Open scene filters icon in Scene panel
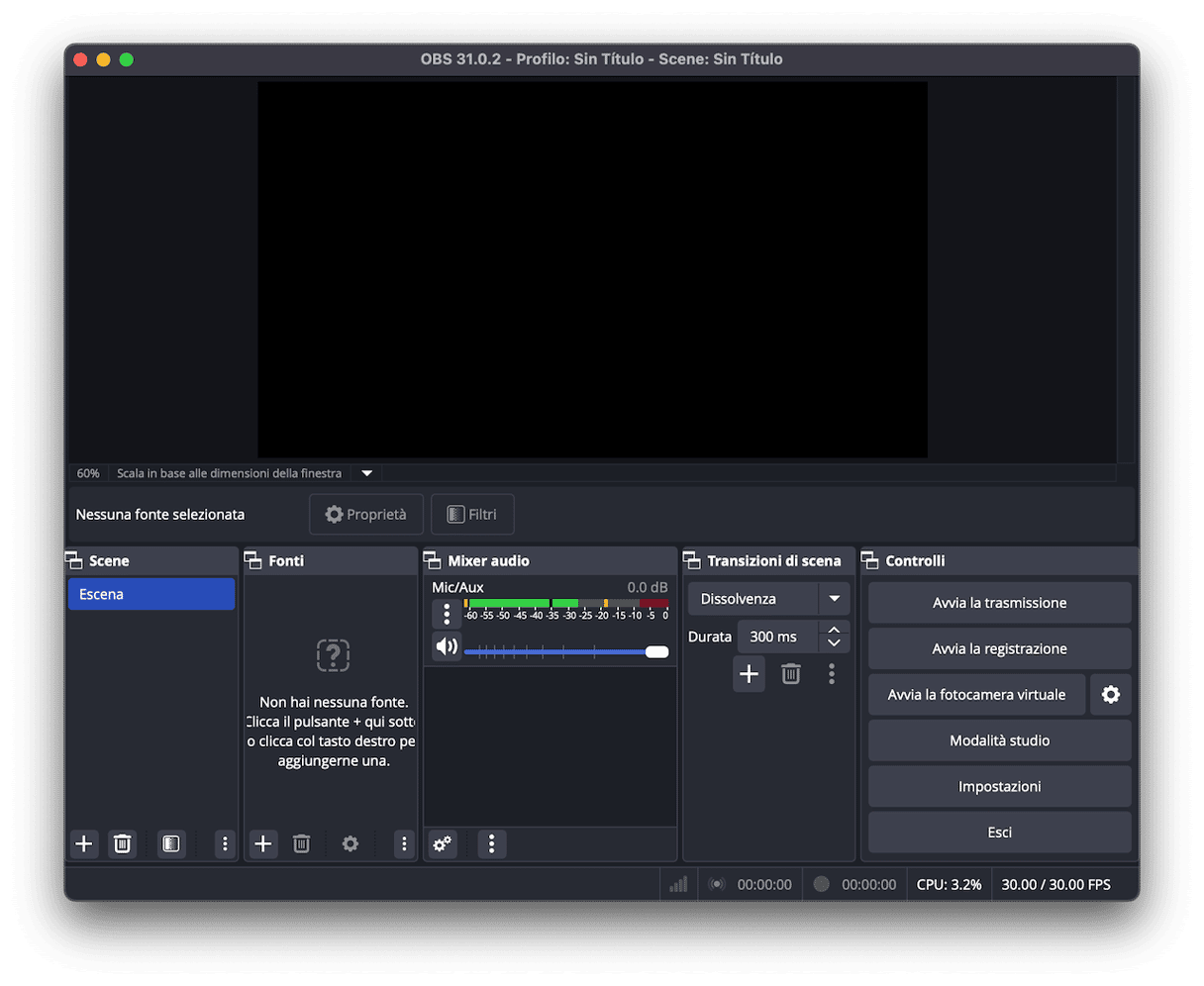This screenshot has height=986, width=1204. [x=171, y=843]
